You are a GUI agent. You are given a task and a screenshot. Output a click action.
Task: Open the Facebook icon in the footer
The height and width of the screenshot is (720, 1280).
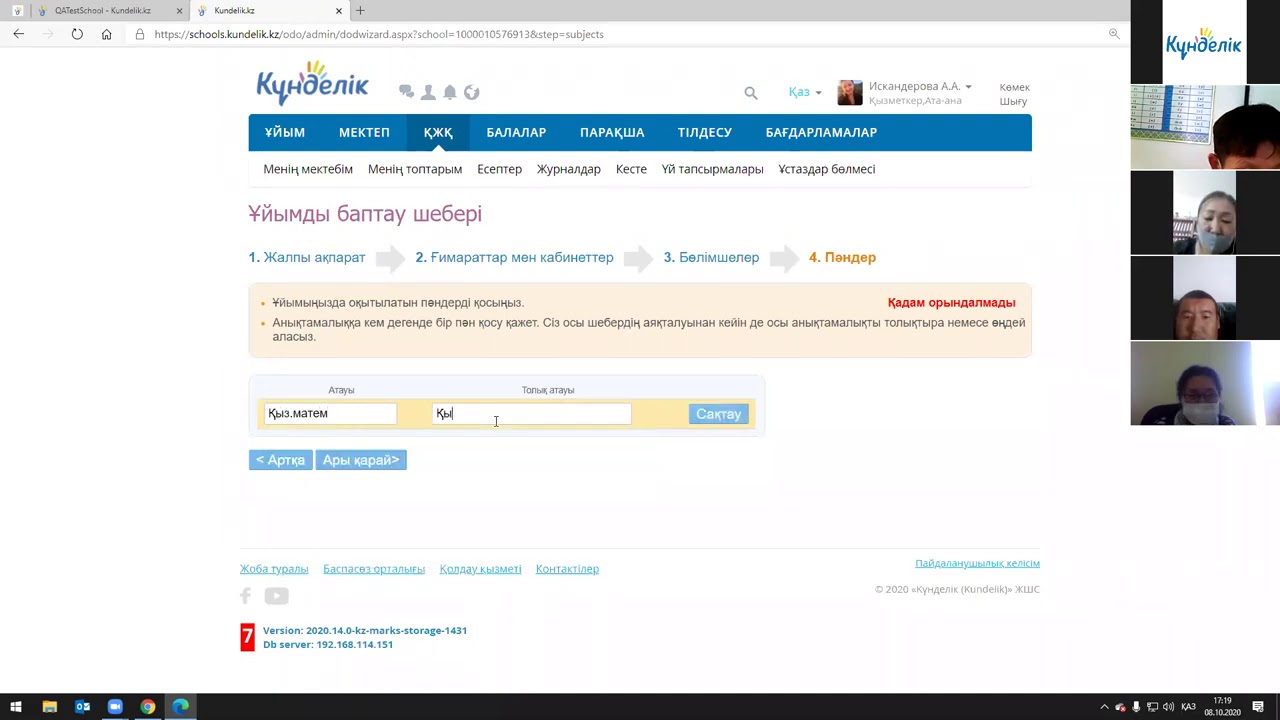(x=246, y=596)
